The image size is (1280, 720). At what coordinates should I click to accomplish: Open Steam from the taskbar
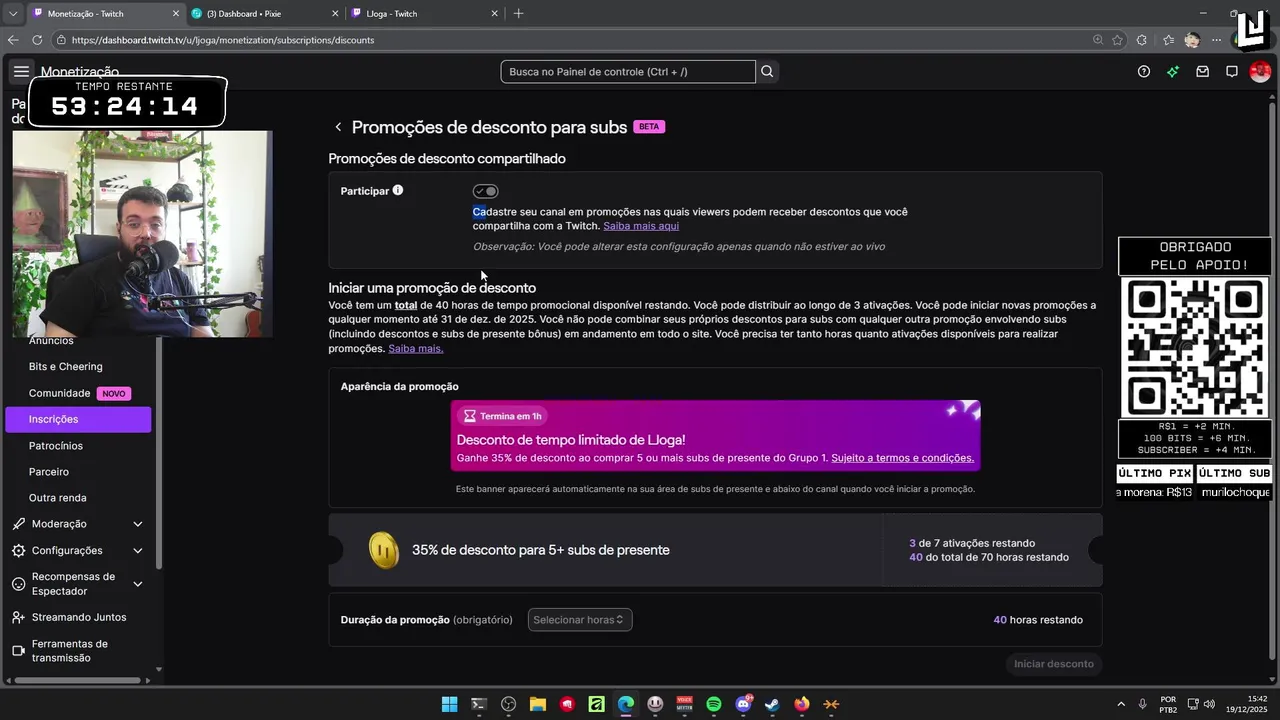click(772, 704)
